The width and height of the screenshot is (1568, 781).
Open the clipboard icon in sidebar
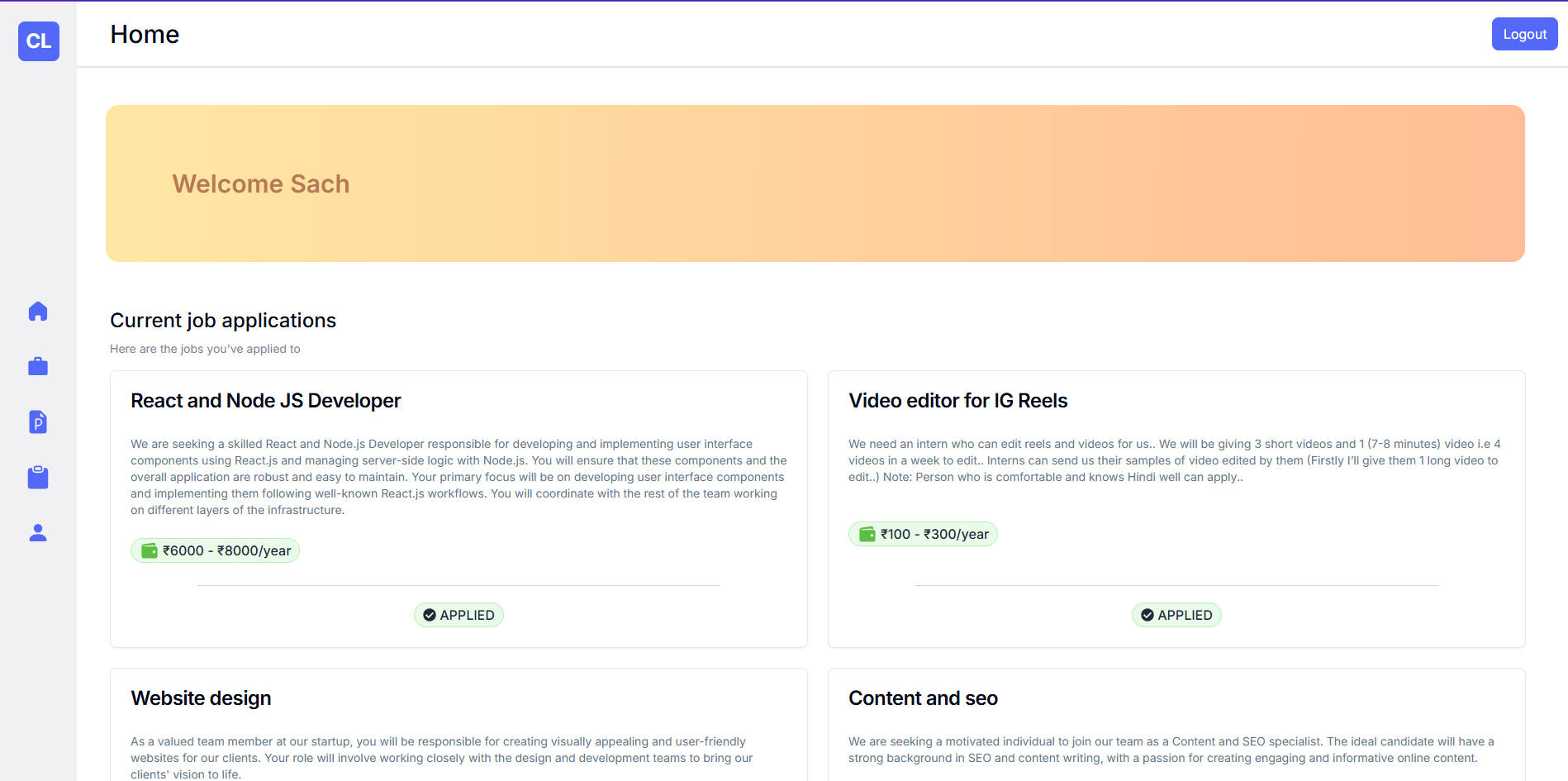click(38, 478)
